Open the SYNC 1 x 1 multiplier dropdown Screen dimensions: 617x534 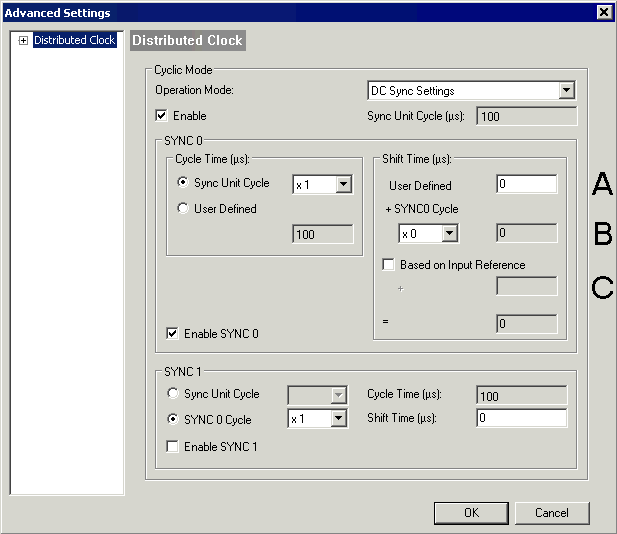pyautogui.click(x=338, y=418)
